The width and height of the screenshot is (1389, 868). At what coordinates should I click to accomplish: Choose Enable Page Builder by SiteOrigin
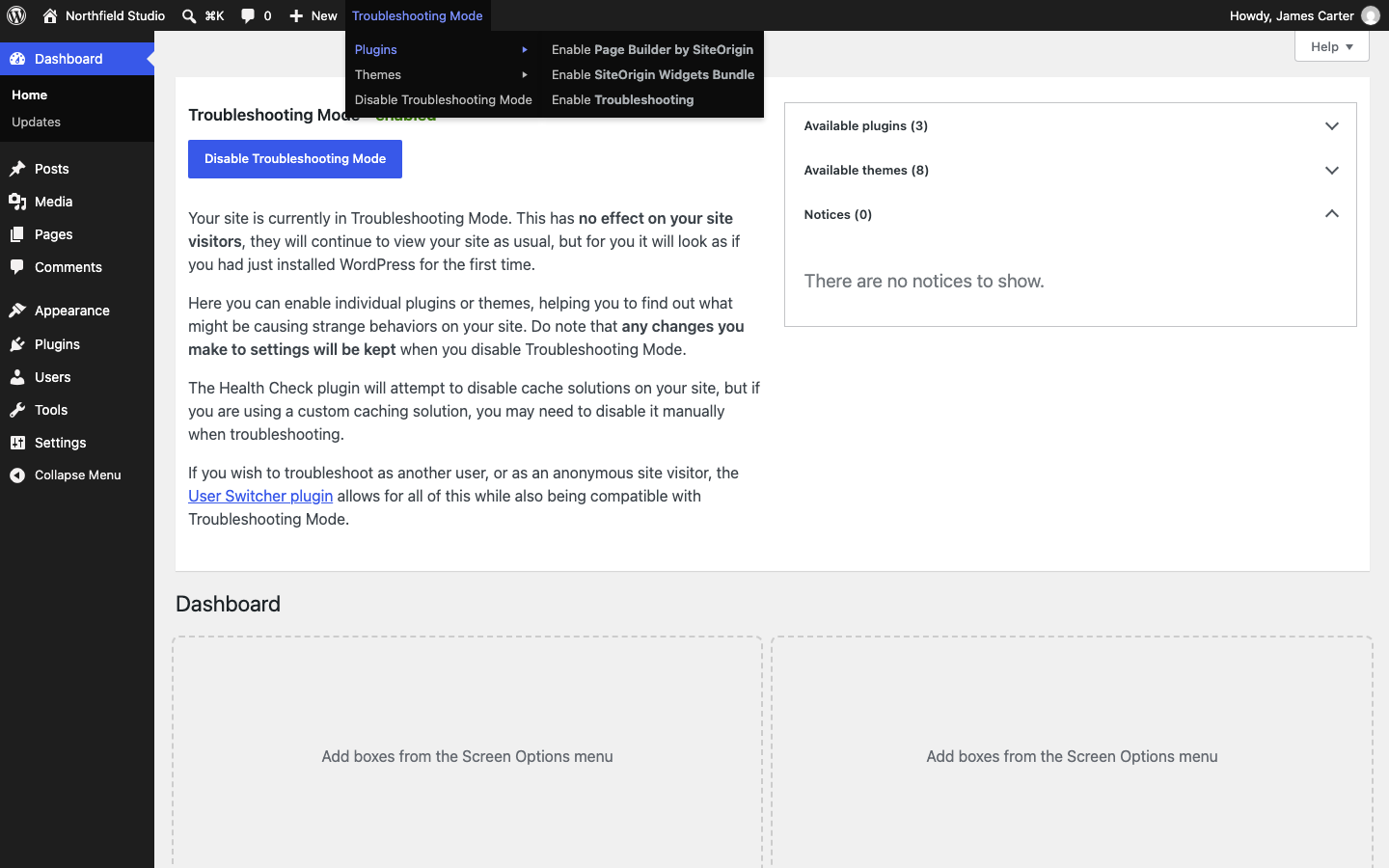(652, 49)
